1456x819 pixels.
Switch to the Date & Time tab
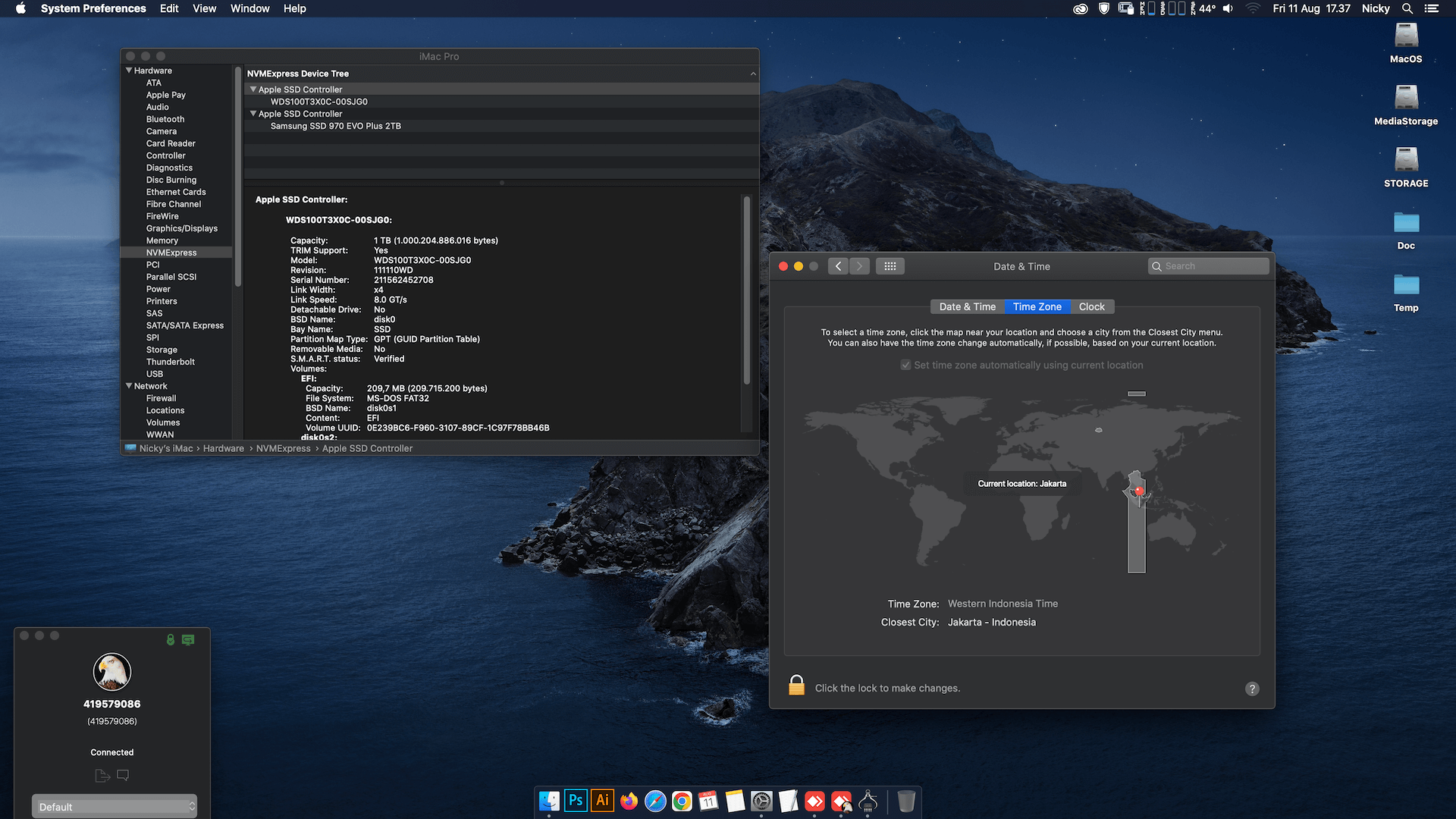coord(967,306)
